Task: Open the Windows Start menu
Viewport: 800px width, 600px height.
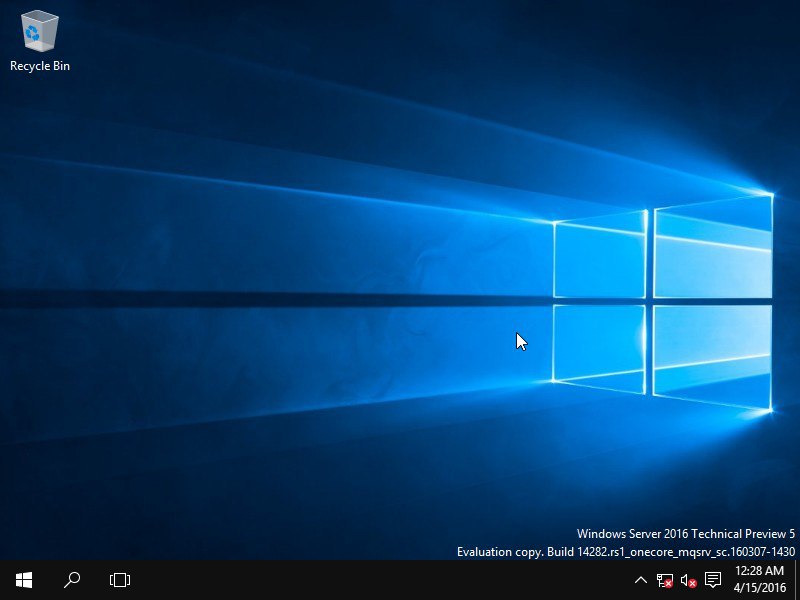Action: tap(23, 580)
